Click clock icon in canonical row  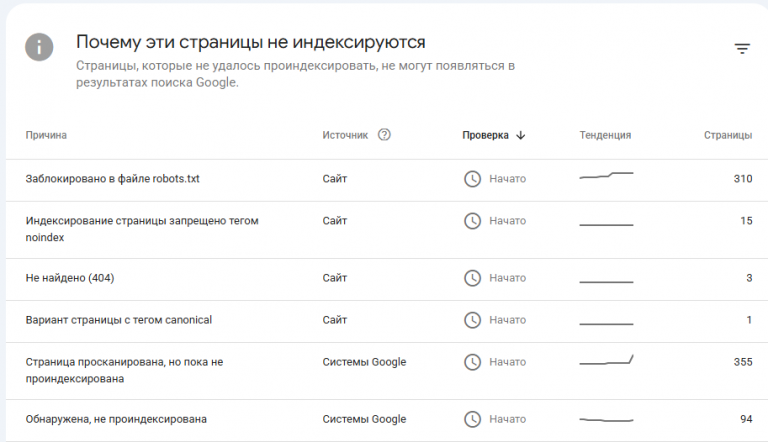click(472, 320)
